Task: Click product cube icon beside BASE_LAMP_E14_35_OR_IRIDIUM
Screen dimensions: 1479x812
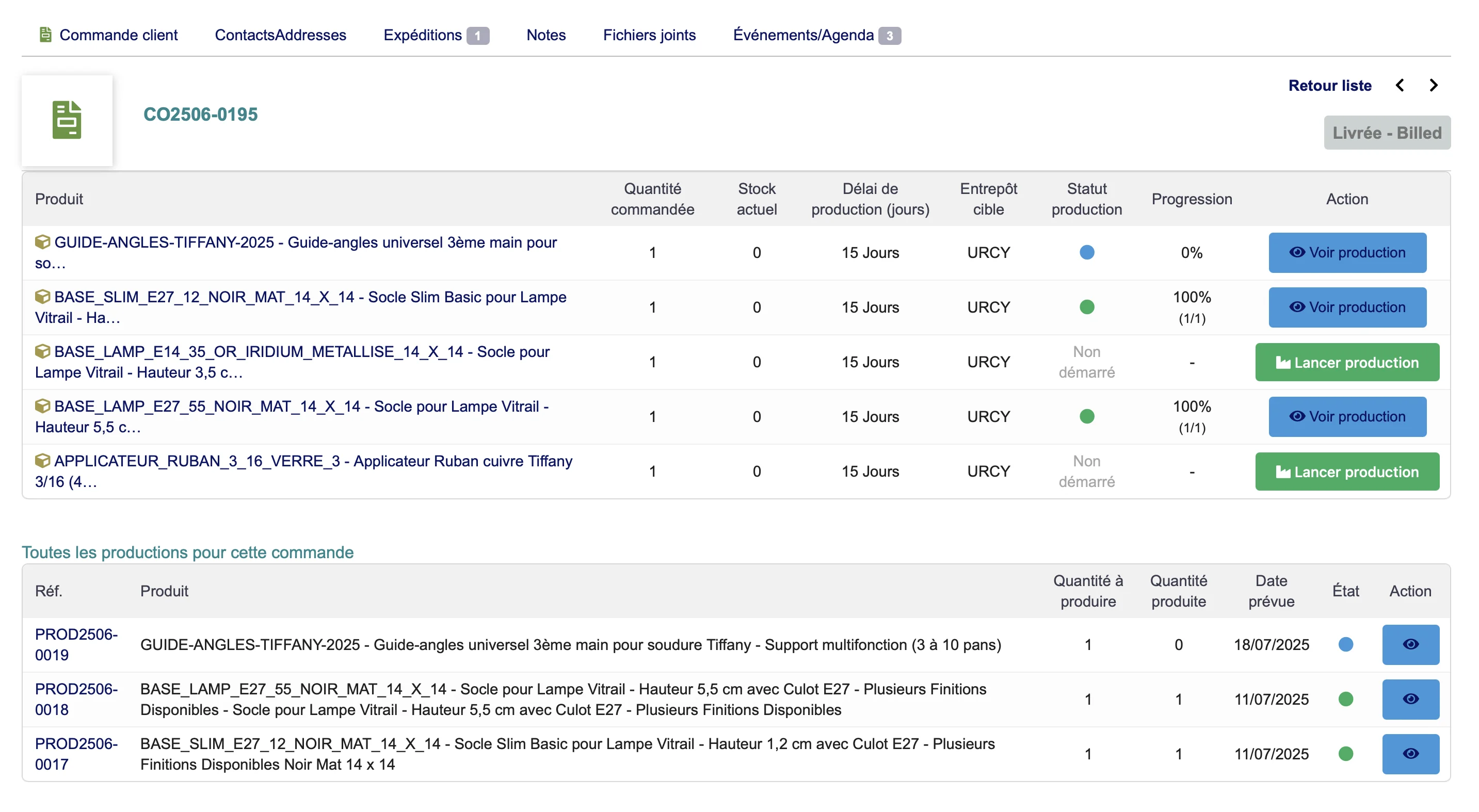Action: pos(42,351)
